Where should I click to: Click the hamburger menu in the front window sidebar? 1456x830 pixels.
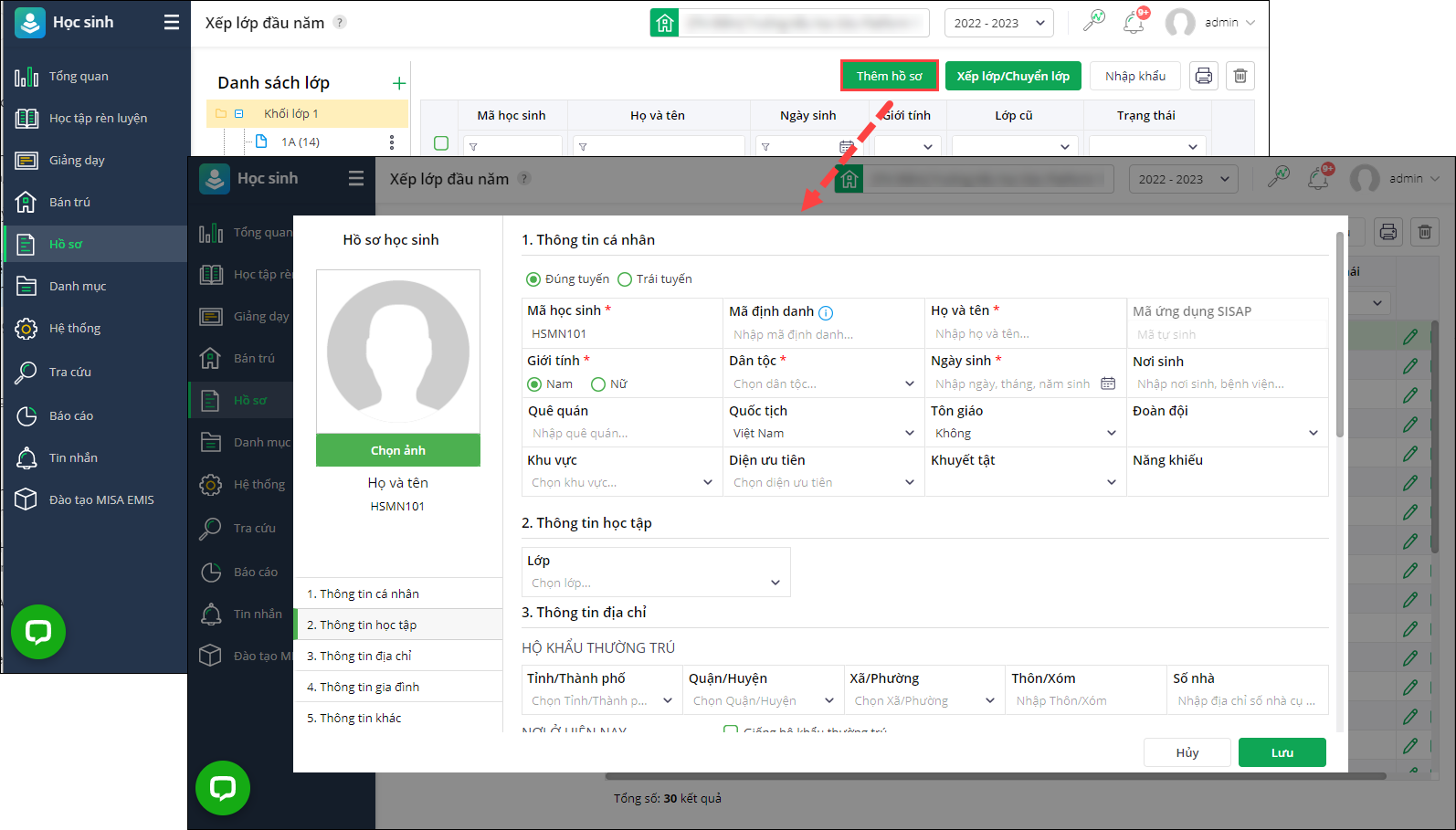pos(356,179)
